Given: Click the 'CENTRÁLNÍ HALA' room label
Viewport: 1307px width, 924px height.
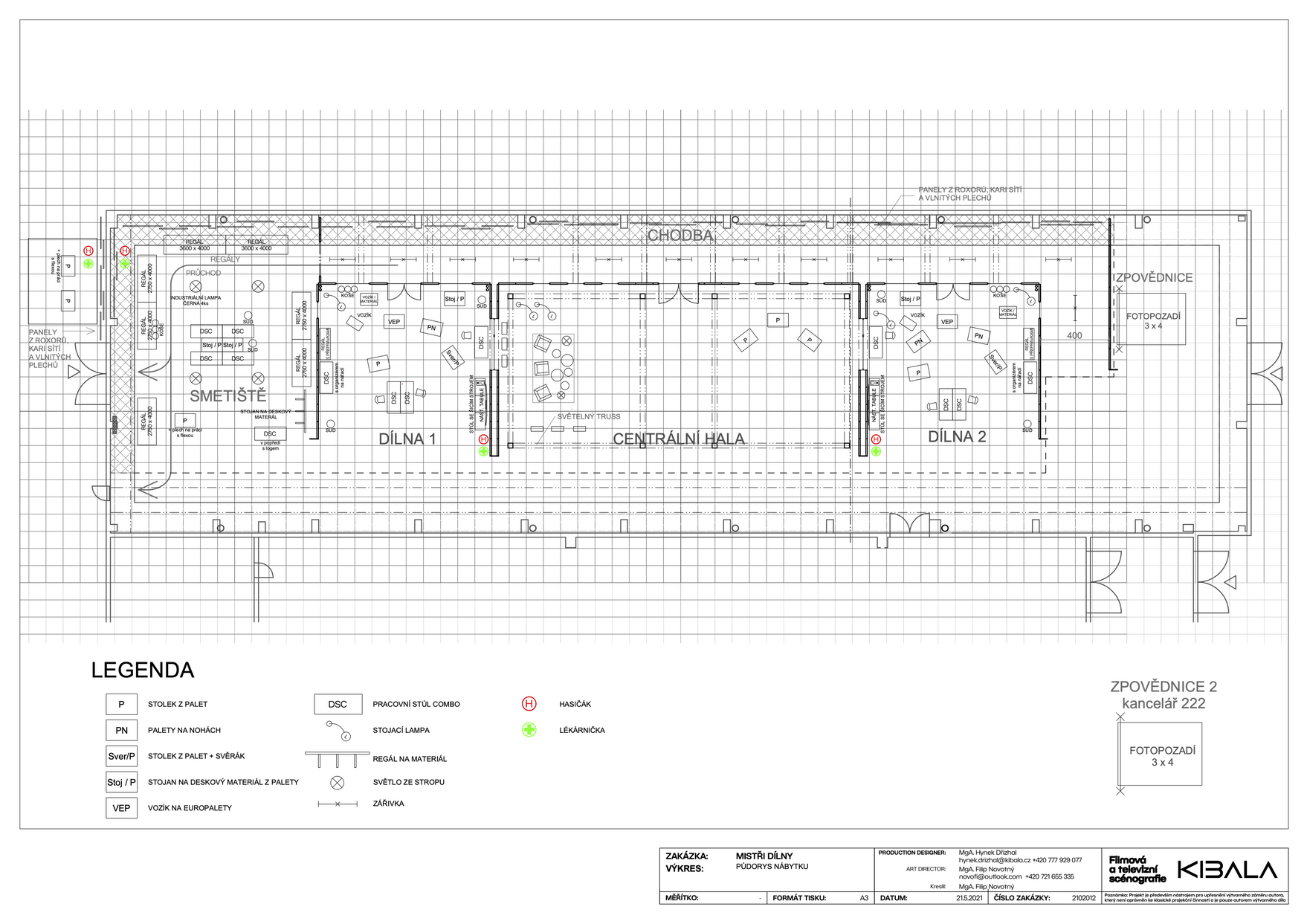Looking at the screenshot, I should [678, 439].
